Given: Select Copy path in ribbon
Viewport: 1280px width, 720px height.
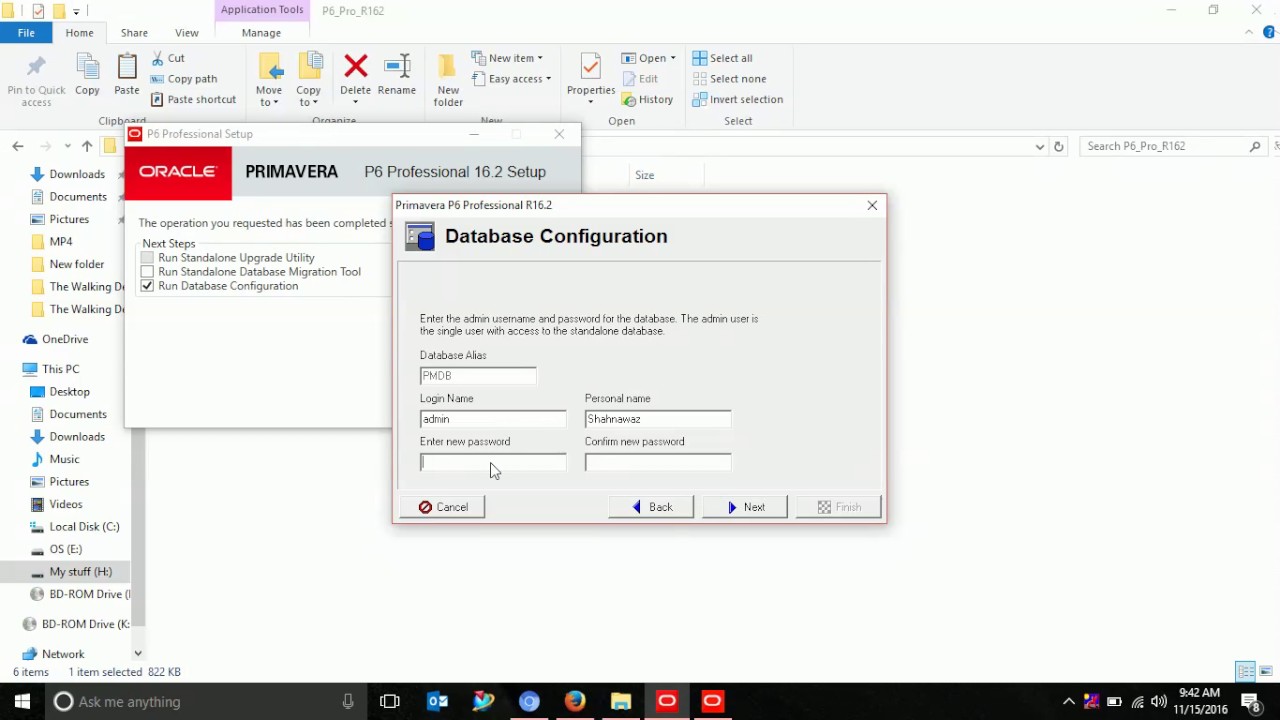Looking at the screenshot, I should tap(183, 79).
